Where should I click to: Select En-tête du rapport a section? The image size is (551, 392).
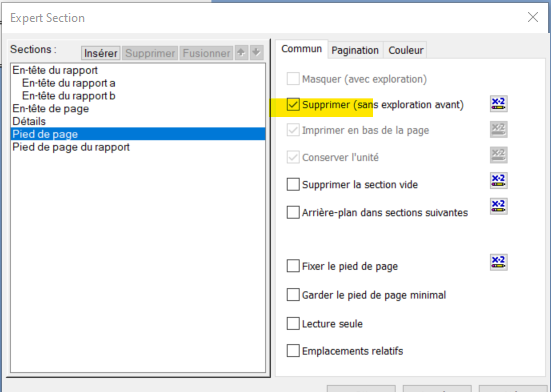69,83
